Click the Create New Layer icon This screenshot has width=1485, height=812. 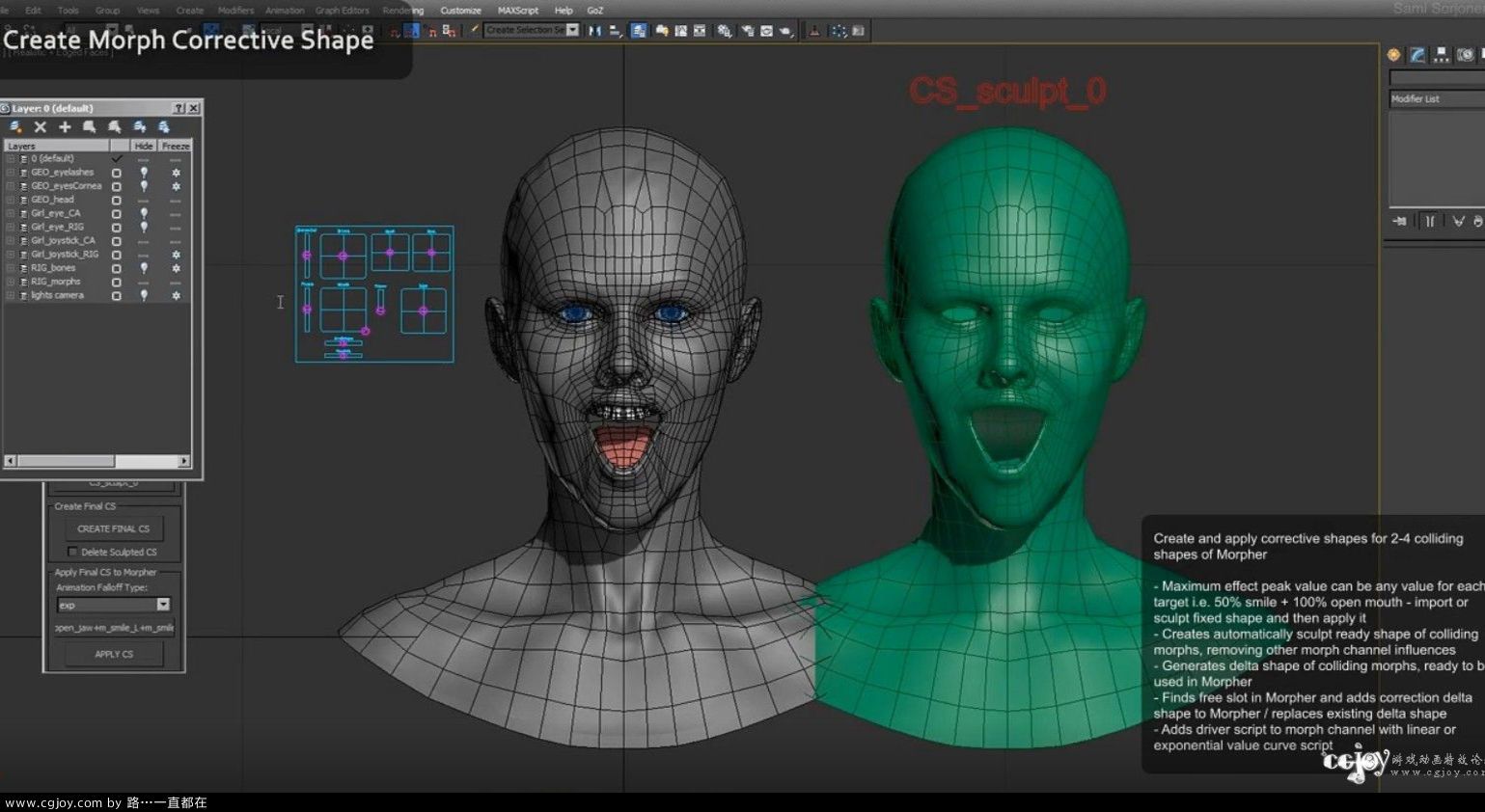click(15, 127)
